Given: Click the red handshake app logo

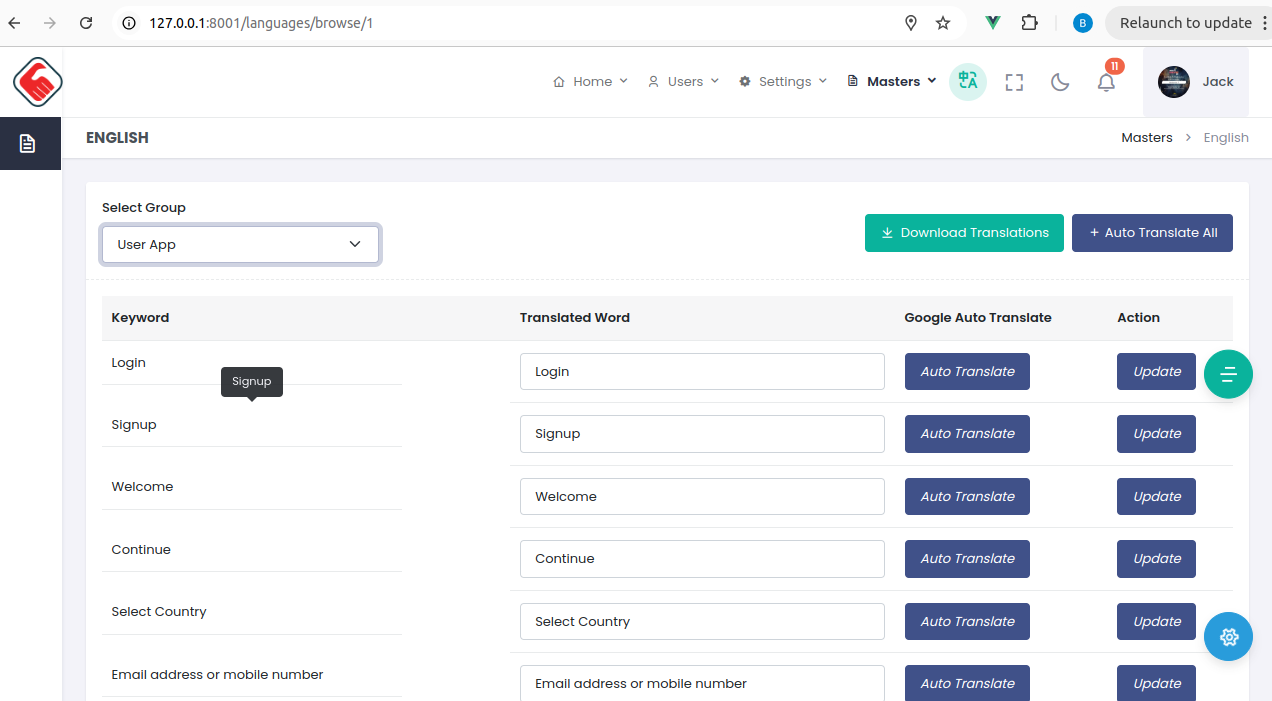Looking at the screenshot, I should (38, 82).
